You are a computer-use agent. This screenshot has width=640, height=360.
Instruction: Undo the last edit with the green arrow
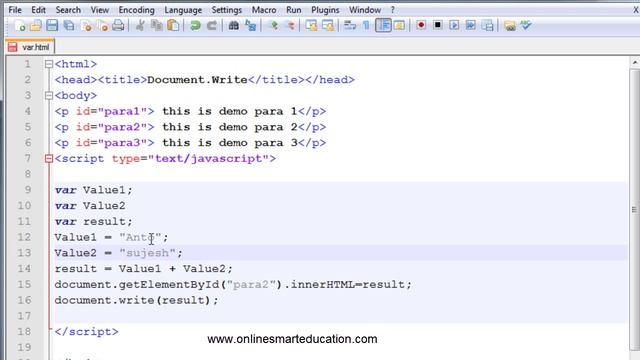[195, 26]
